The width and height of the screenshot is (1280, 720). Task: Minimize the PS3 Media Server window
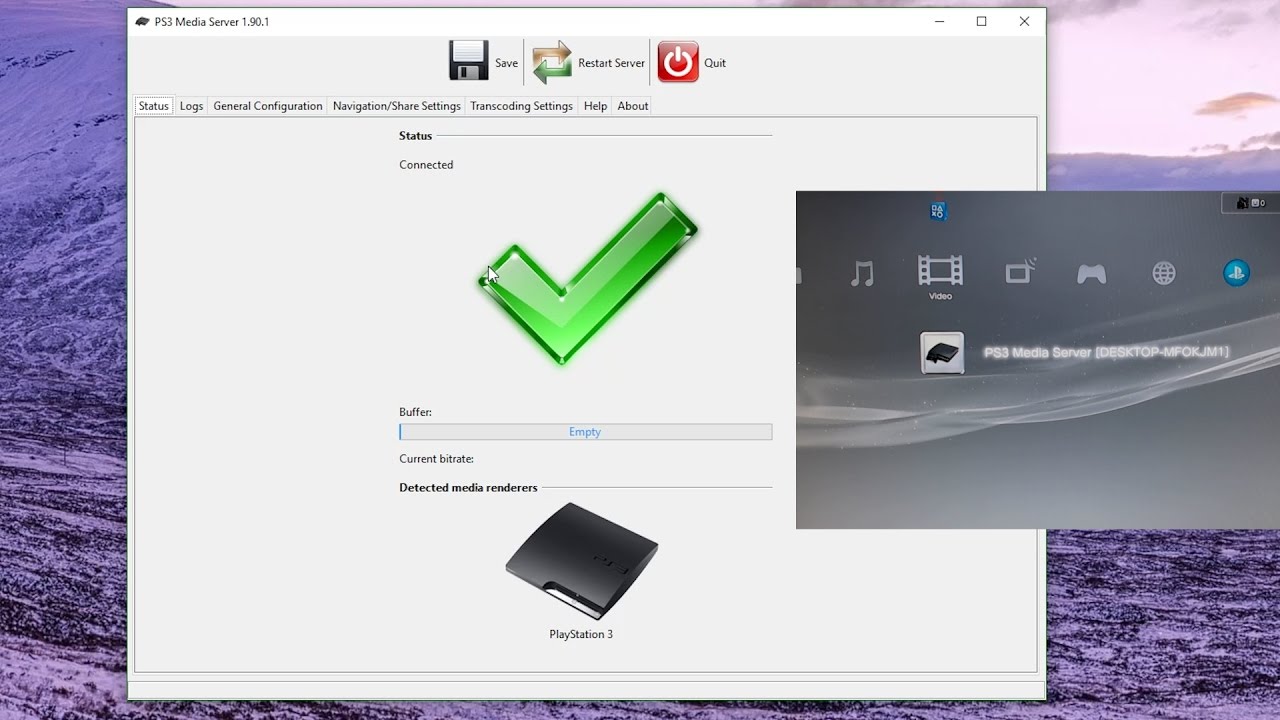click(x=939, y=22)
